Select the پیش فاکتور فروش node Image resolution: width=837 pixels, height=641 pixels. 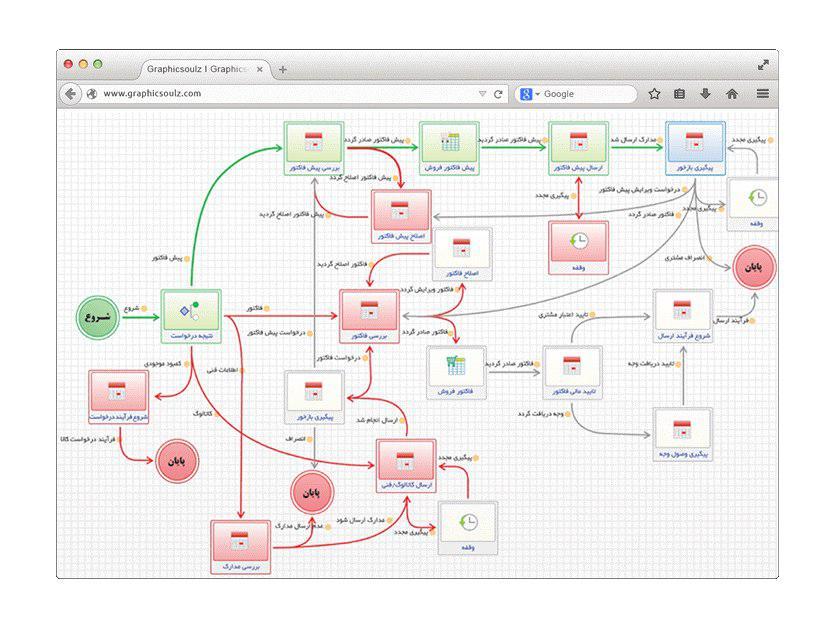(449, 148)
